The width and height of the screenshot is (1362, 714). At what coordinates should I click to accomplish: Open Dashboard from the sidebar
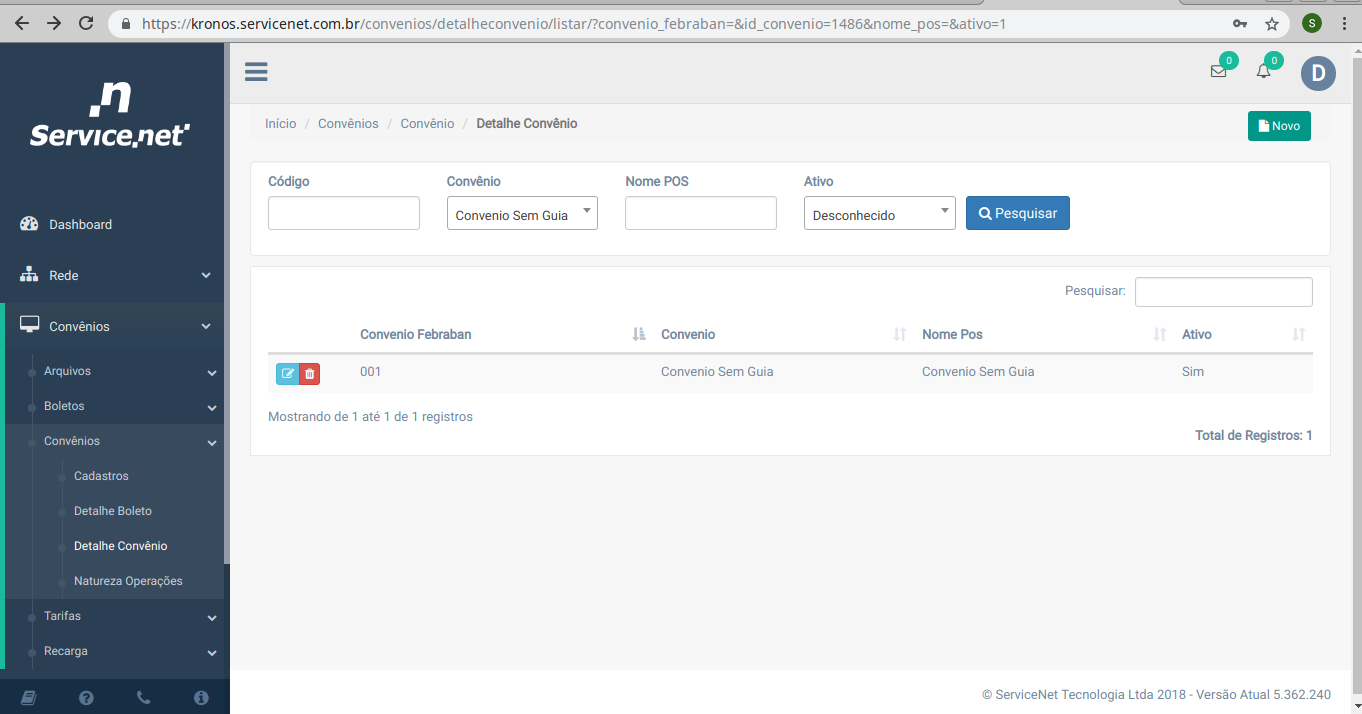80,224
